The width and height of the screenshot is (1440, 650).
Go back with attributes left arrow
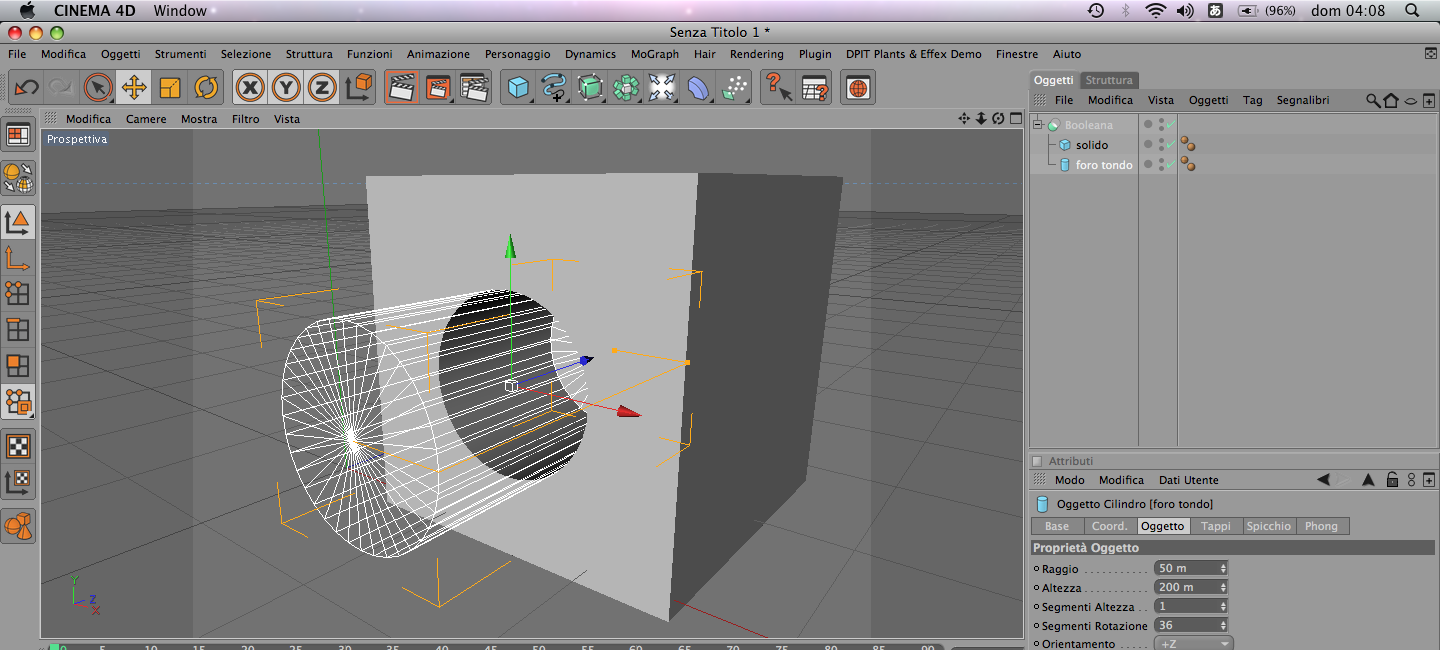click(x=1323, y=480)
